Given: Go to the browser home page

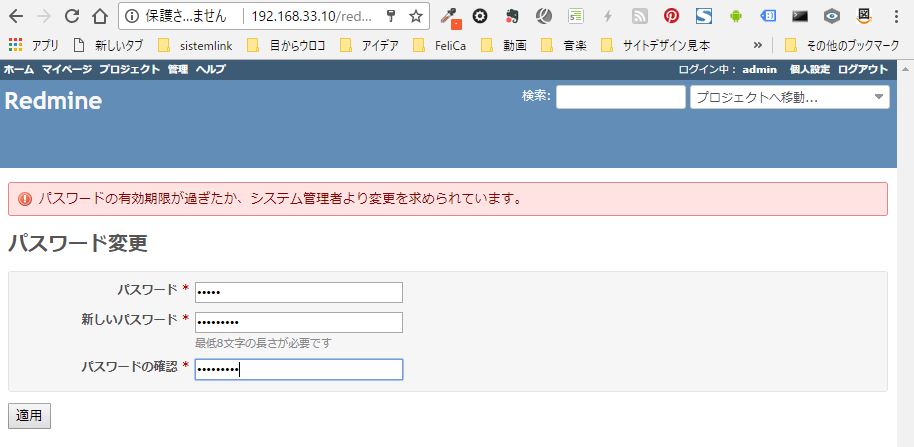Looking at the screenshot, I should point(100,16).
